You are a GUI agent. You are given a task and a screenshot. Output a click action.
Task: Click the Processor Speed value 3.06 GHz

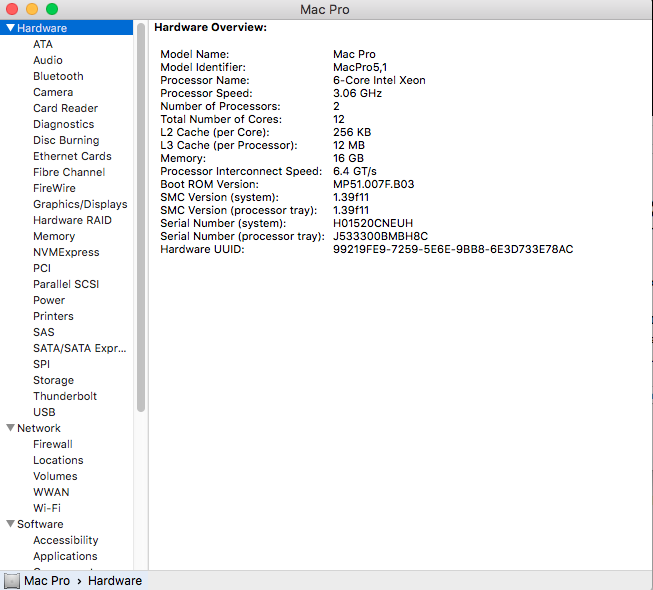click(x=357, y=93)
